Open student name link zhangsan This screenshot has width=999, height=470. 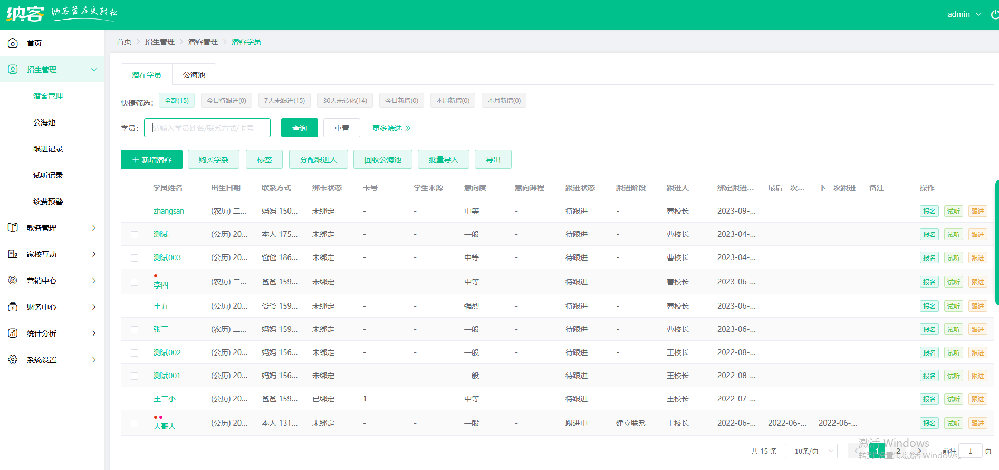pos(169,211)
